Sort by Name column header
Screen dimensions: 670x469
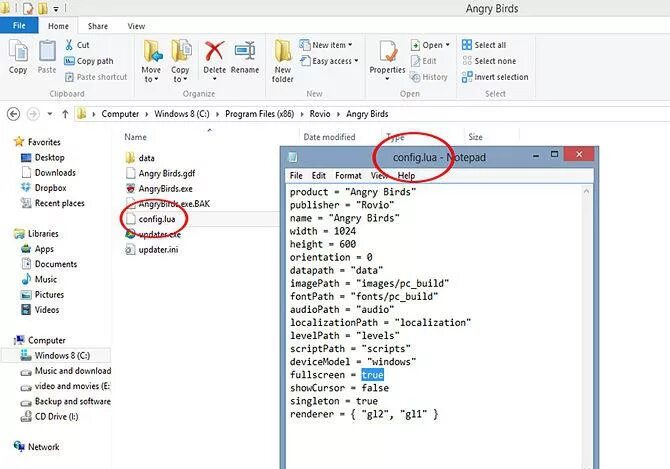pyautogui.click(x=135, y=137)
